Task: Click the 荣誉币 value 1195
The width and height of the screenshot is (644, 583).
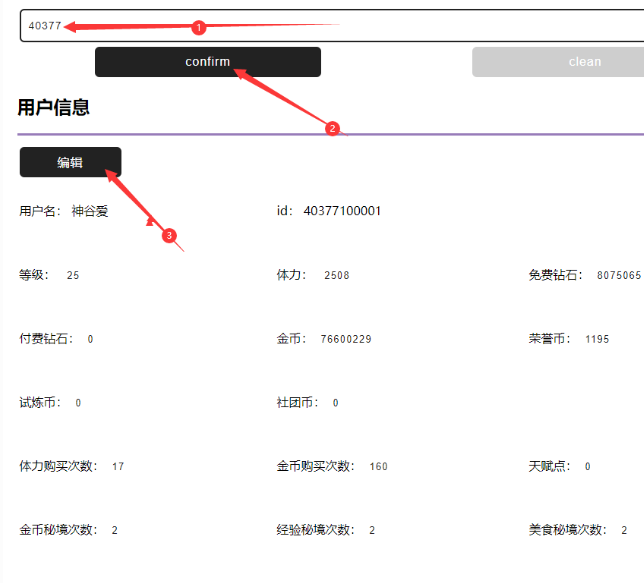Action: click(597, 339)
